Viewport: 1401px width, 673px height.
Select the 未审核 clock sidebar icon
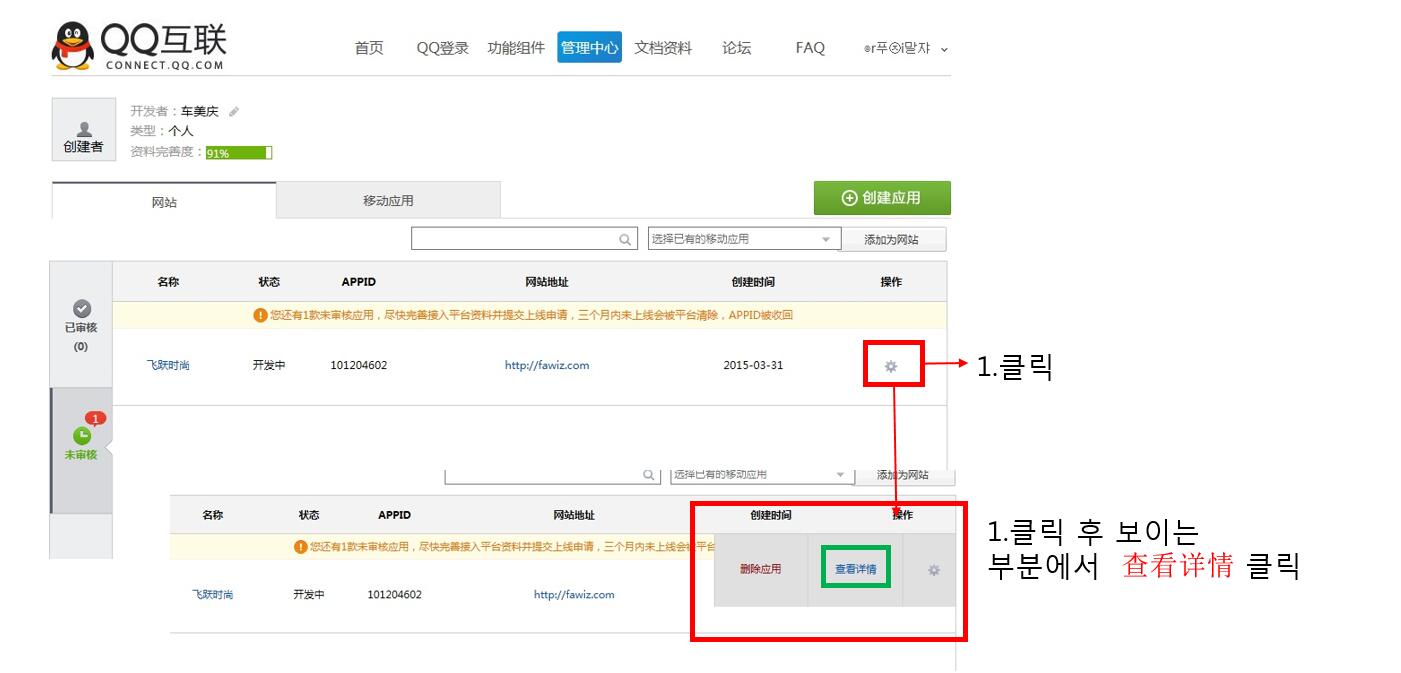(82, 436)
